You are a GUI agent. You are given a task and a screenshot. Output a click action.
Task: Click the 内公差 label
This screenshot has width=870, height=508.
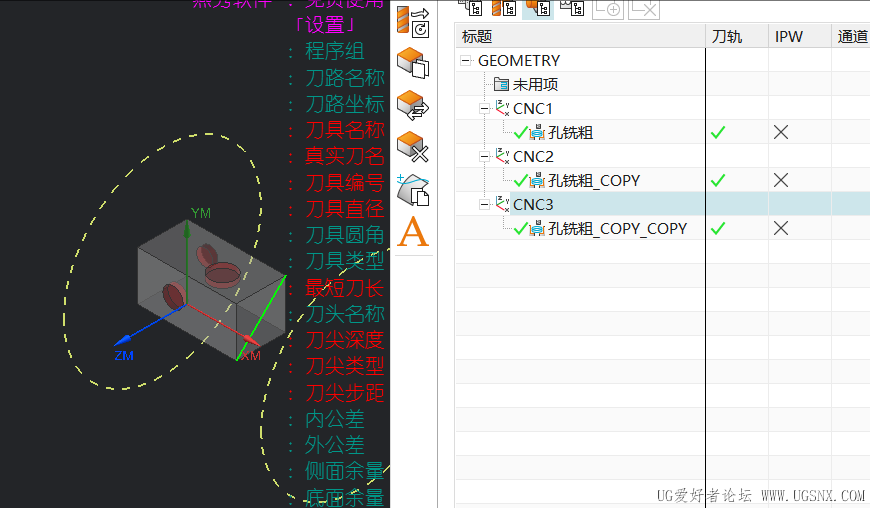point(335,419)
